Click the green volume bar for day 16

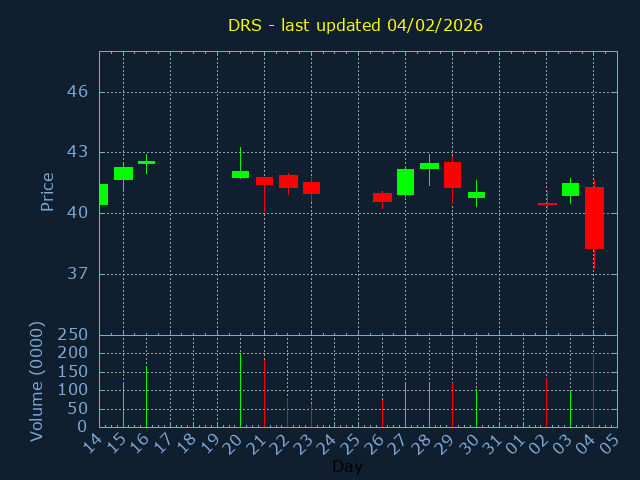(x=146, y=396)
